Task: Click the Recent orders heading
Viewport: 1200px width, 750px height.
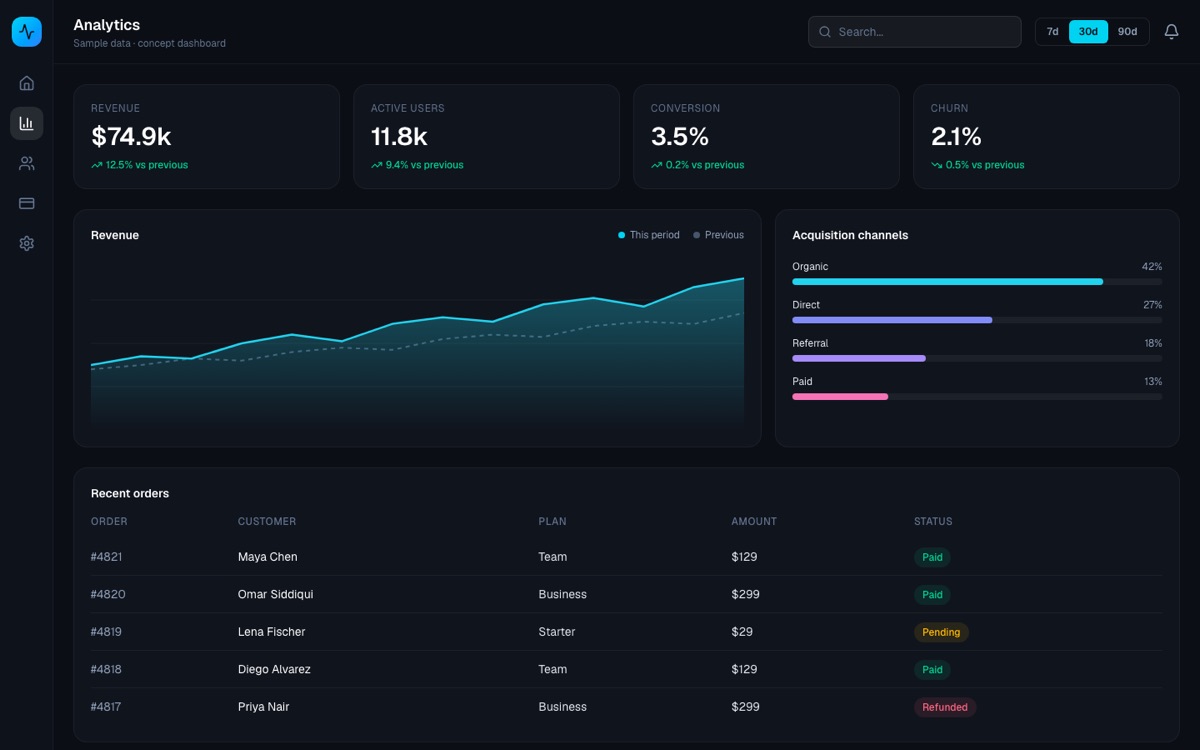Action: (x=130, y=493)
